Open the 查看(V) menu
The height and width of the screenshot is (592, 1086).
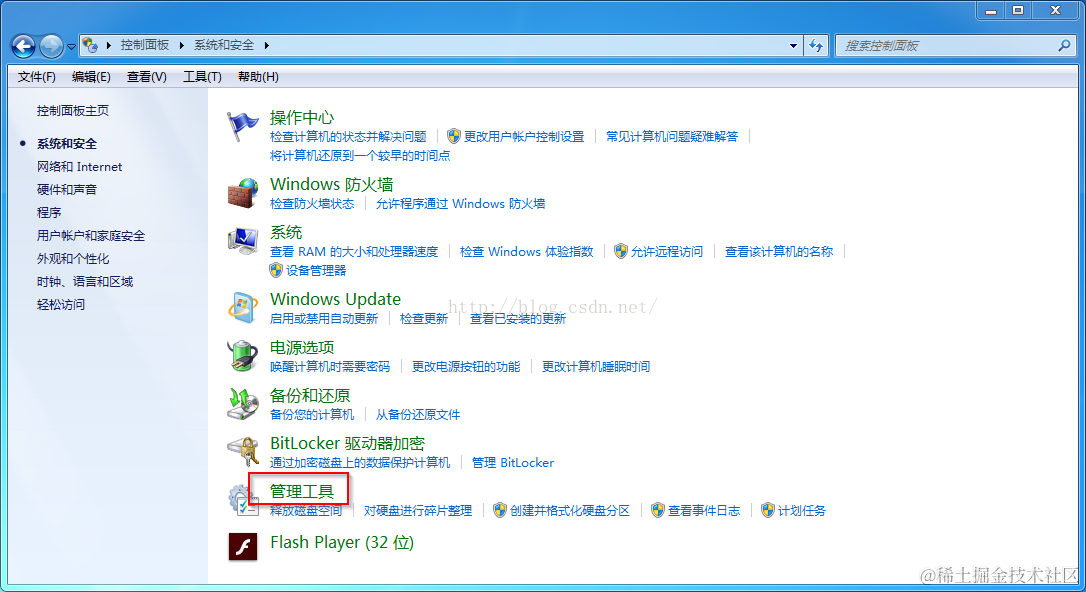147,77
